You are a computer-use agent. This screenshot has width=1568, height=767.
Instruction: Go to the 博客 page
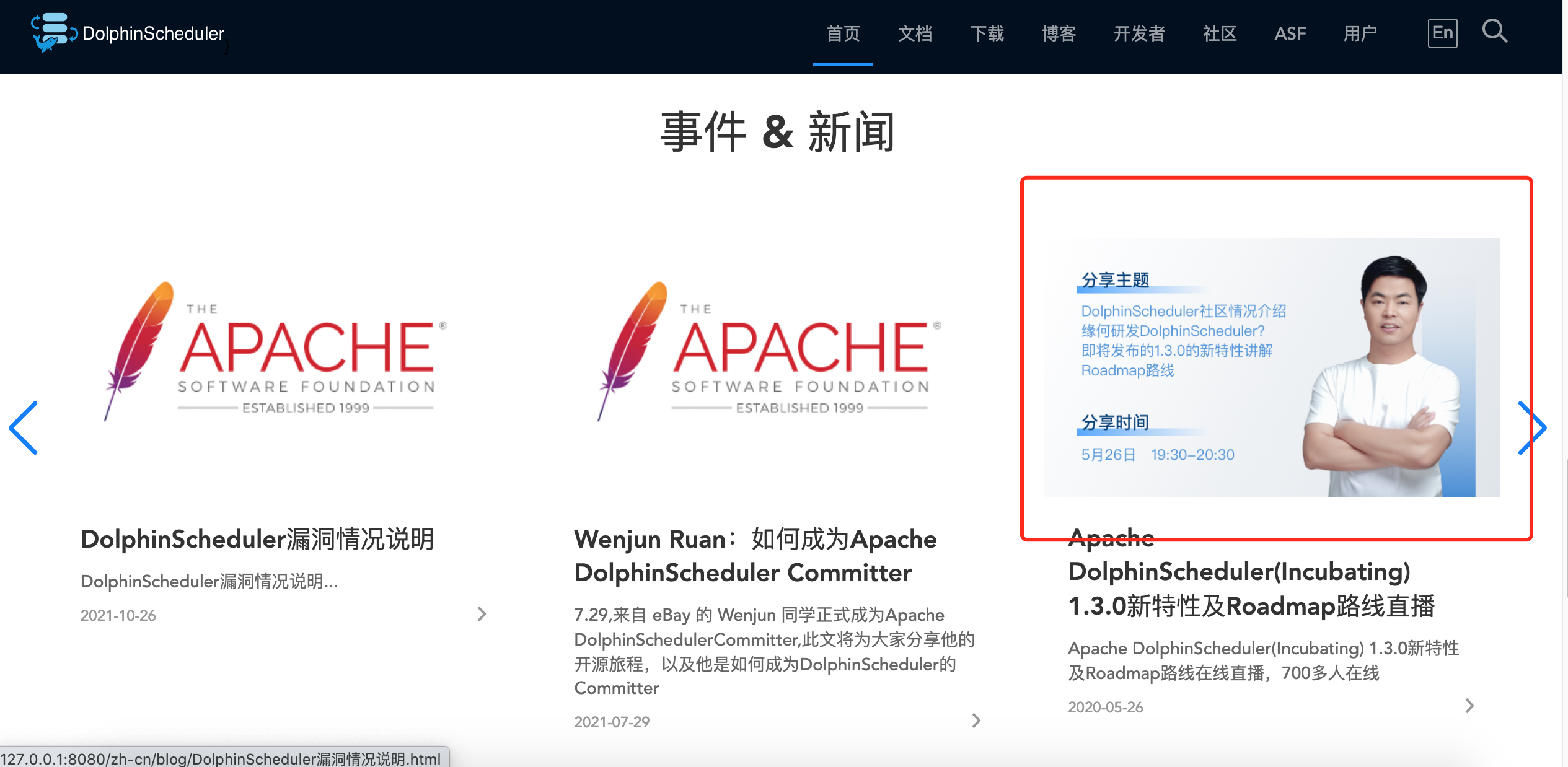pyautogui.click(x=1059, y=33)
